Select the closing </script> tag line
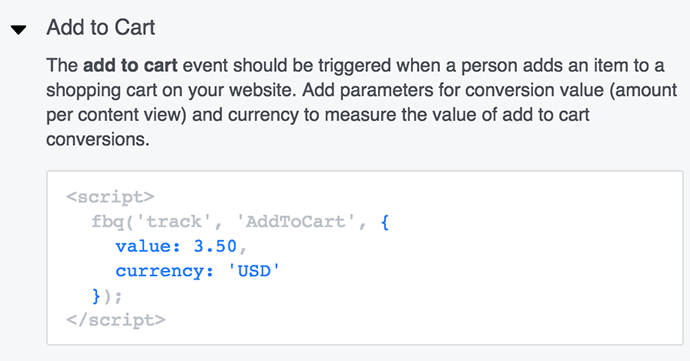The image size is (690, 361). pos(116,320)
